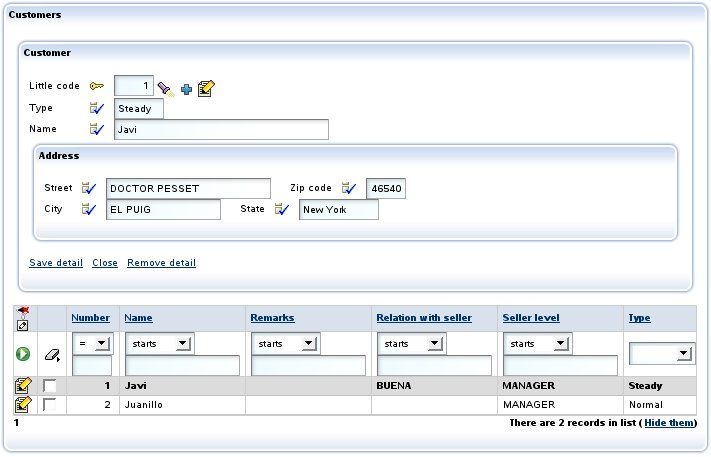Click the Remove detail link
Image resolution: width=711 pixels, height=457 pixels.
161,263
